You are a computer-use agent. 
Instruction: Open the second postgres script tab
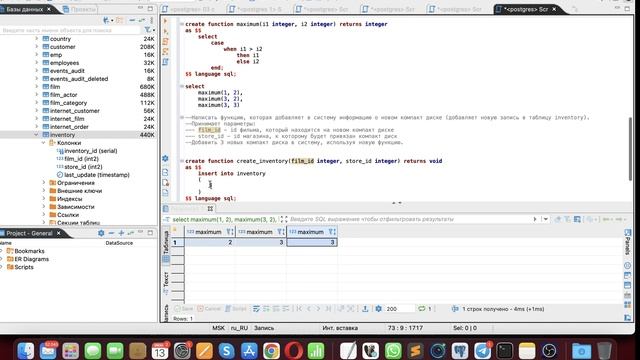256,9
